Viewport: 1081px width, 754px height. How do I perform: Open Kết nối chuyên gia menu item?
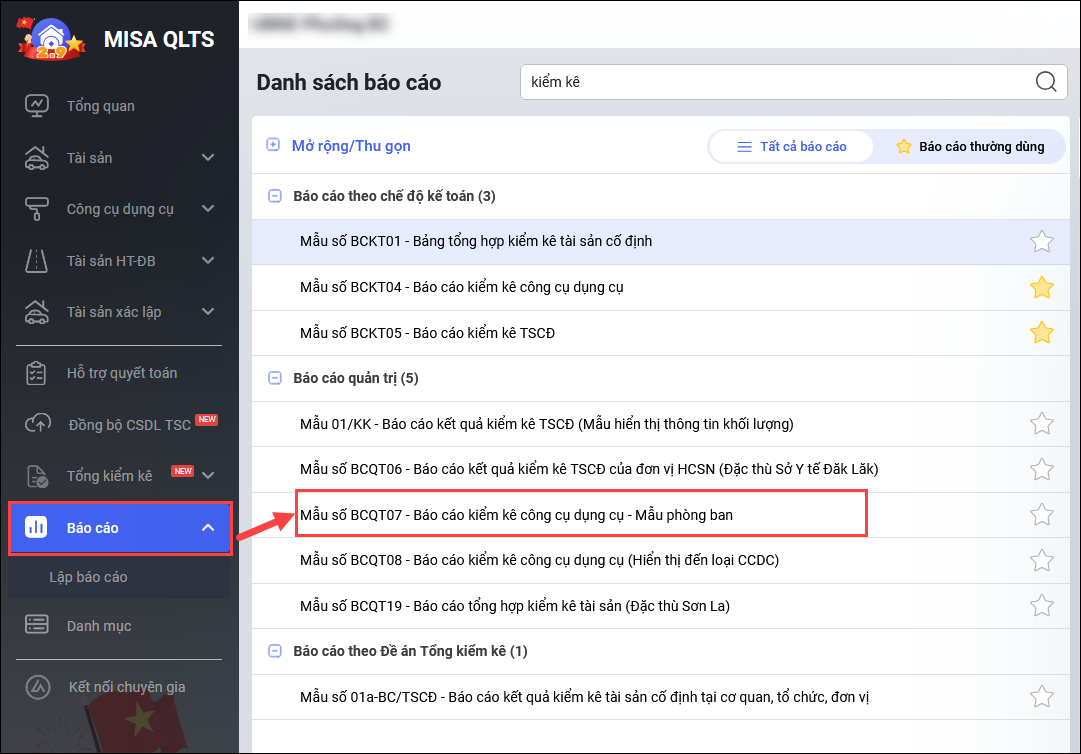(127, 687)
